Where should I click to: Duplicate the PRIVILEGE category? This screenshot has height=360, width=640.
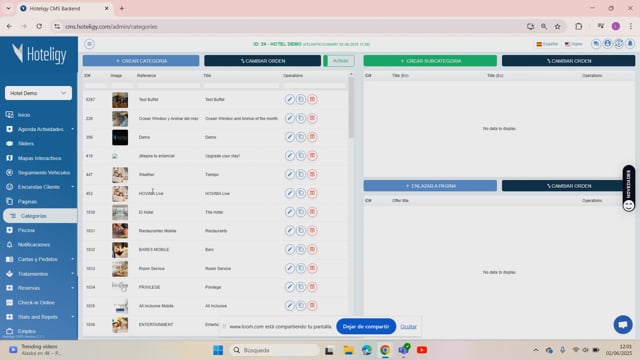point(301,287)
